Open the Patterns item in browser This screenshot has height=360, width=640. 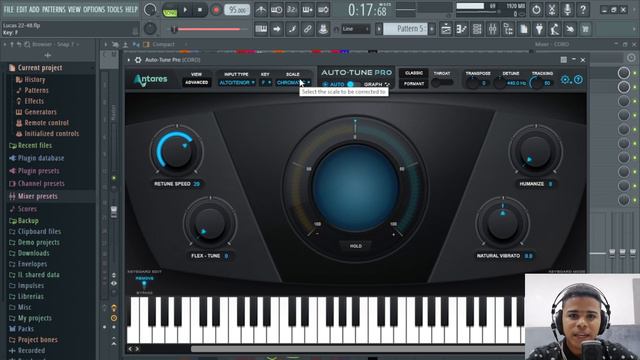coord(36,90)
